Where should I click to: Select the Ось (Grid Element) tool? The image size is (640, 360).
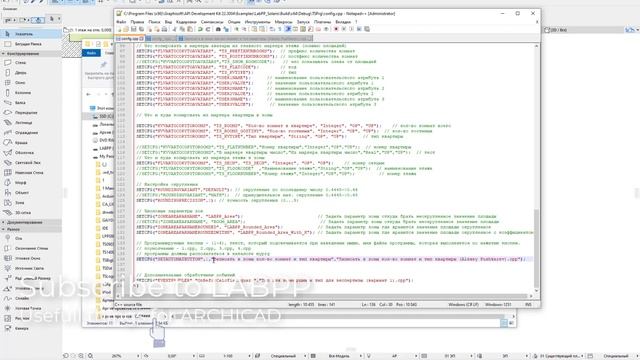(31, 238)
